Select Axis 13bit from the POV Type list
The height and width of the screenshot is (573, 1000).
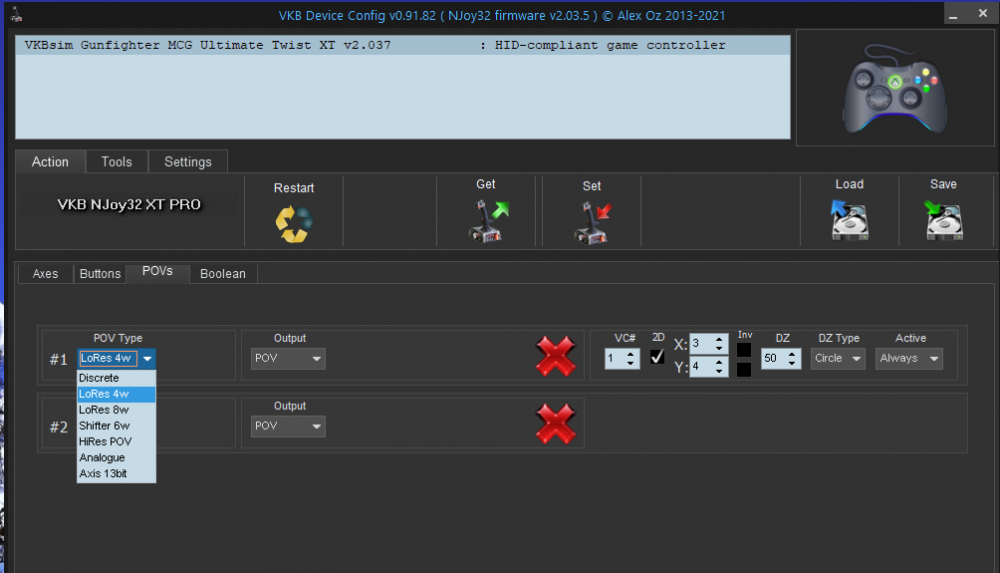coord(116,473)
